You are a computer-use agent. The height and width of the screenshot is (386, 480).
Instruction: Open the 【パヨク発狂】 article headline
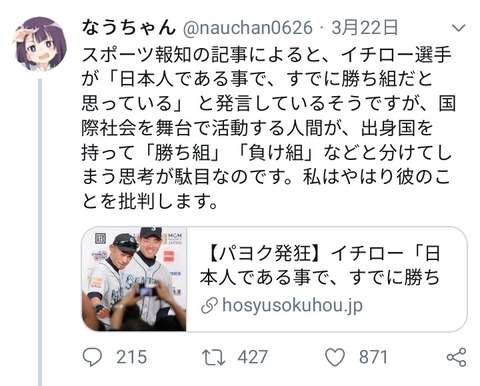coord(320,265)
